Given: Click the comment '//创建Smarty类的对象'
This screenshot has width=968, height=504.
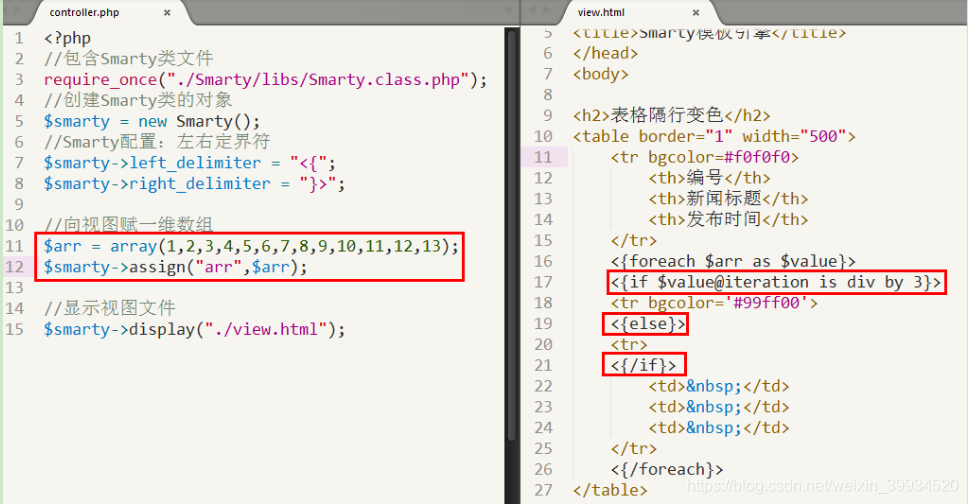Looking at the screenshot, I should point(138,100).
